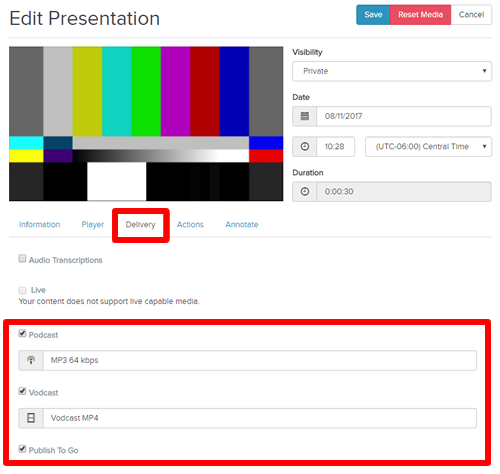Click the live capable media notice text

tap(109, 301)
